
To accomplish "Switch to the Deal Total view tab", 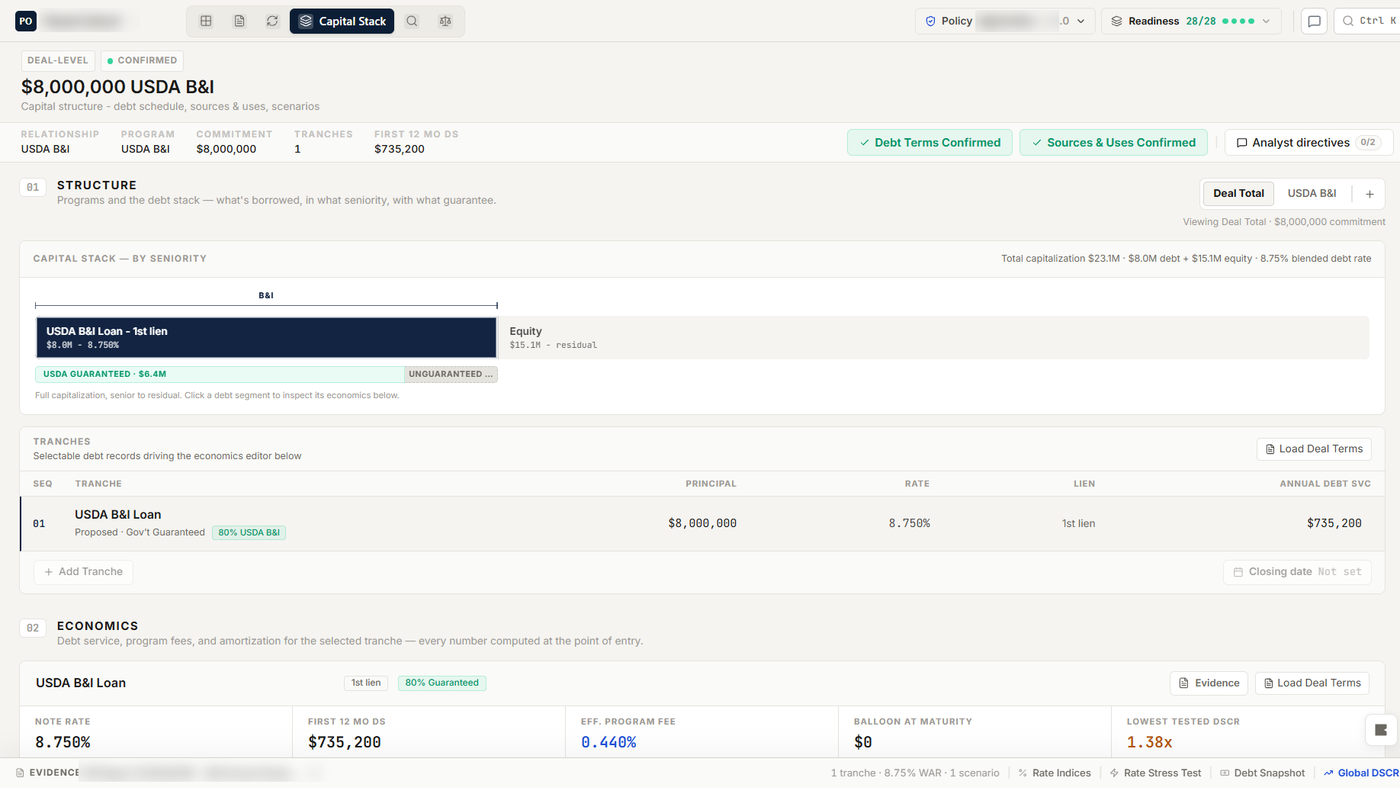I will pyautogui.click(x=1239, y=194).
